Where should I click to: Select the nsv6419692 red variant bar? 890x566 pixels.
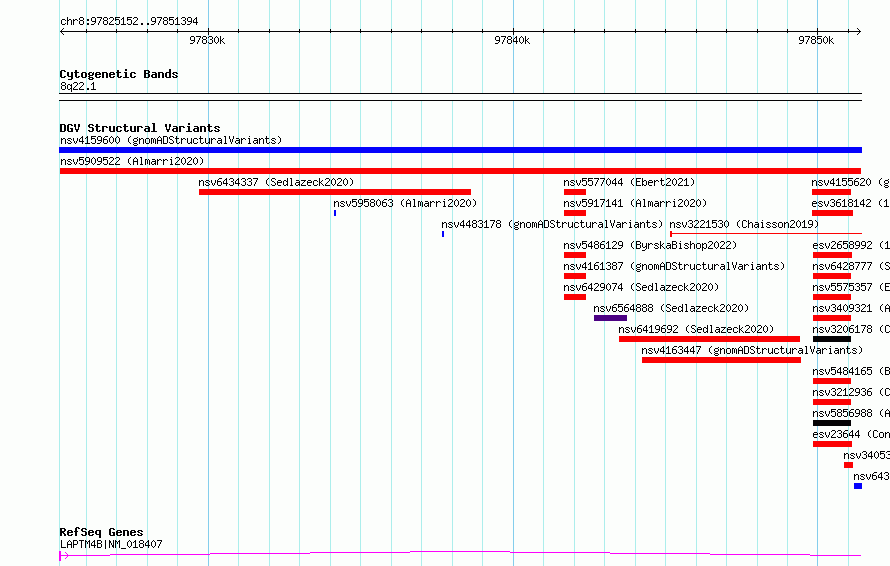tap(709, 339)
